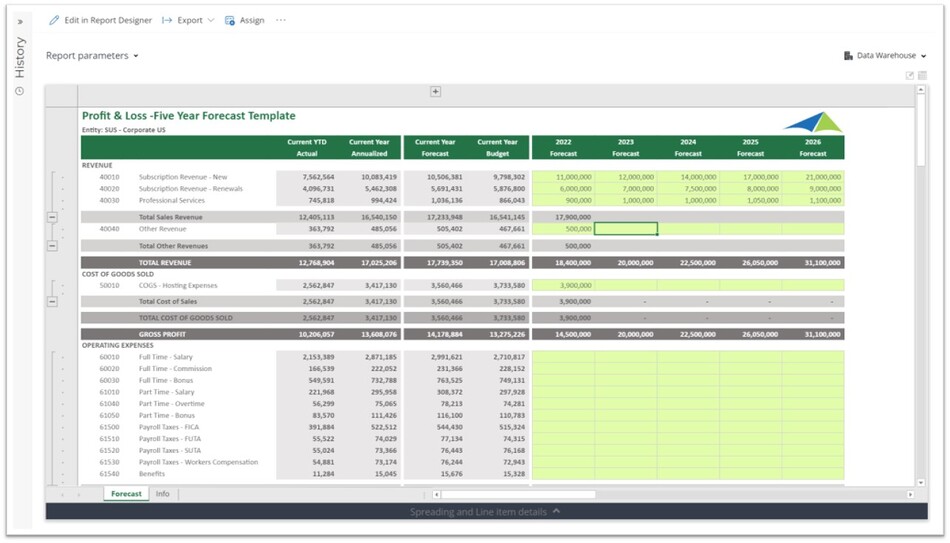Switch to the Info sheet tab
The height and width of the screenshot is (543, 950).
(x=162, y=494)
